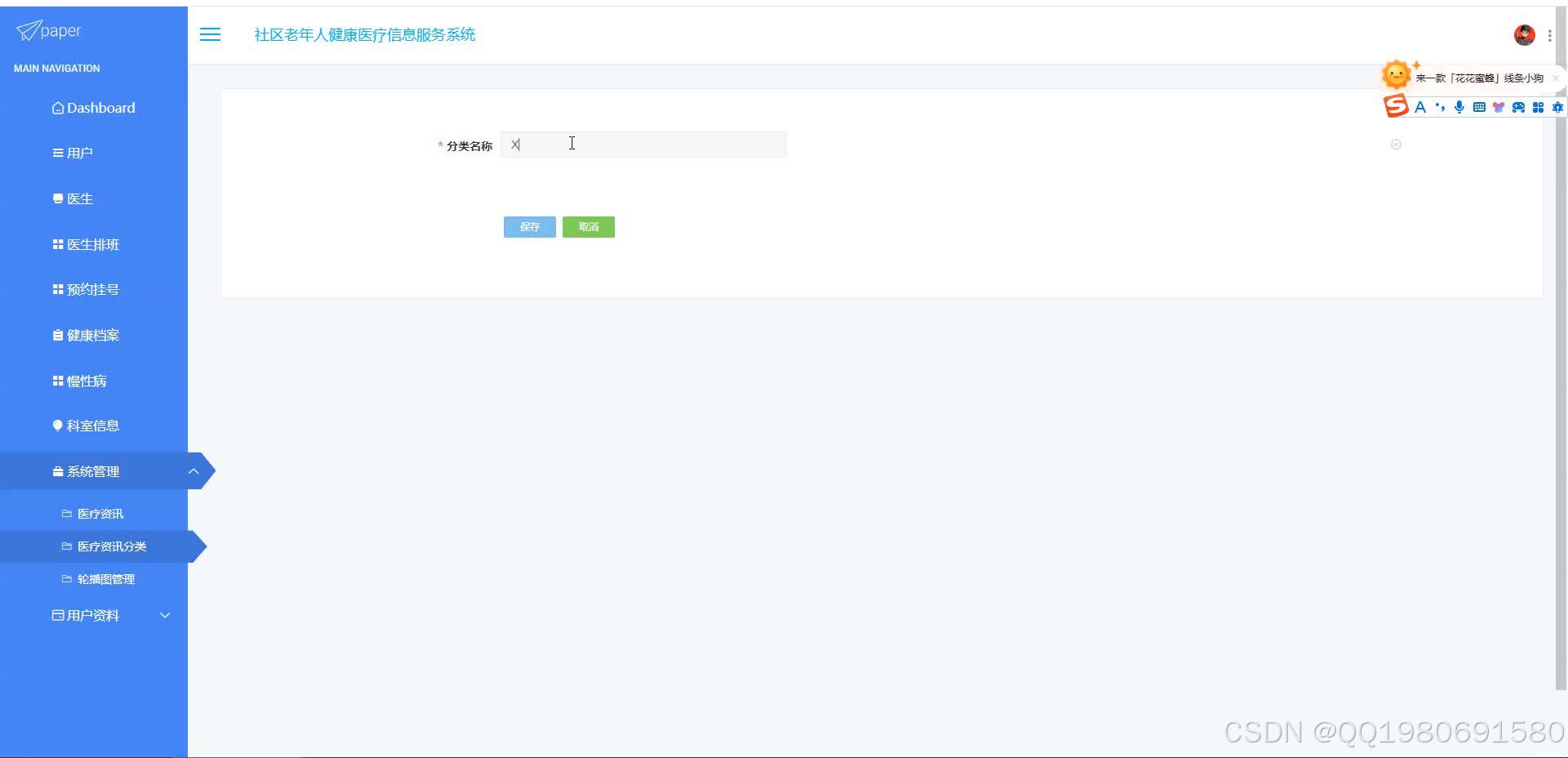Viewport: 1568px width, 758px height.
Task: Open the Sogou toolbox grid icon
Action: pos(1538,107)
